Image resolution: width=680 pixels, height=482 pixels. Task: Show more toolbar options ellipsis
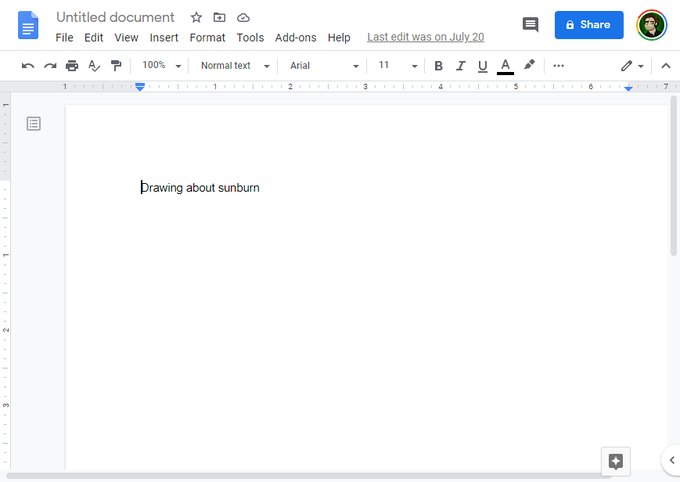point(559,66)
